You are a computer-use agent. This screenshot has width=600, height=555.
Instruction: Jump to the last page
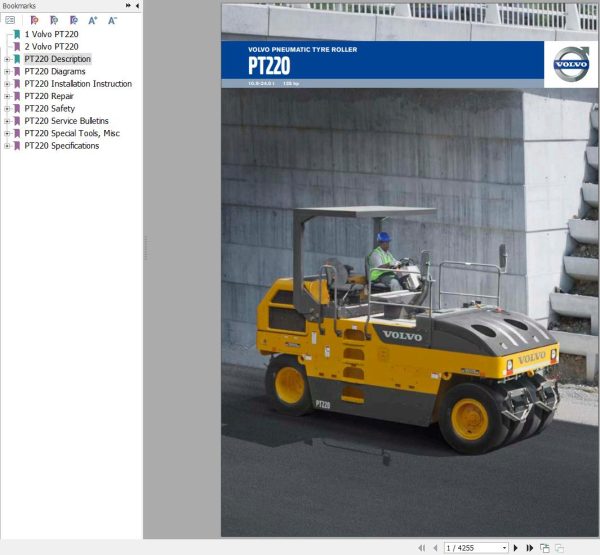pos(530,548)
